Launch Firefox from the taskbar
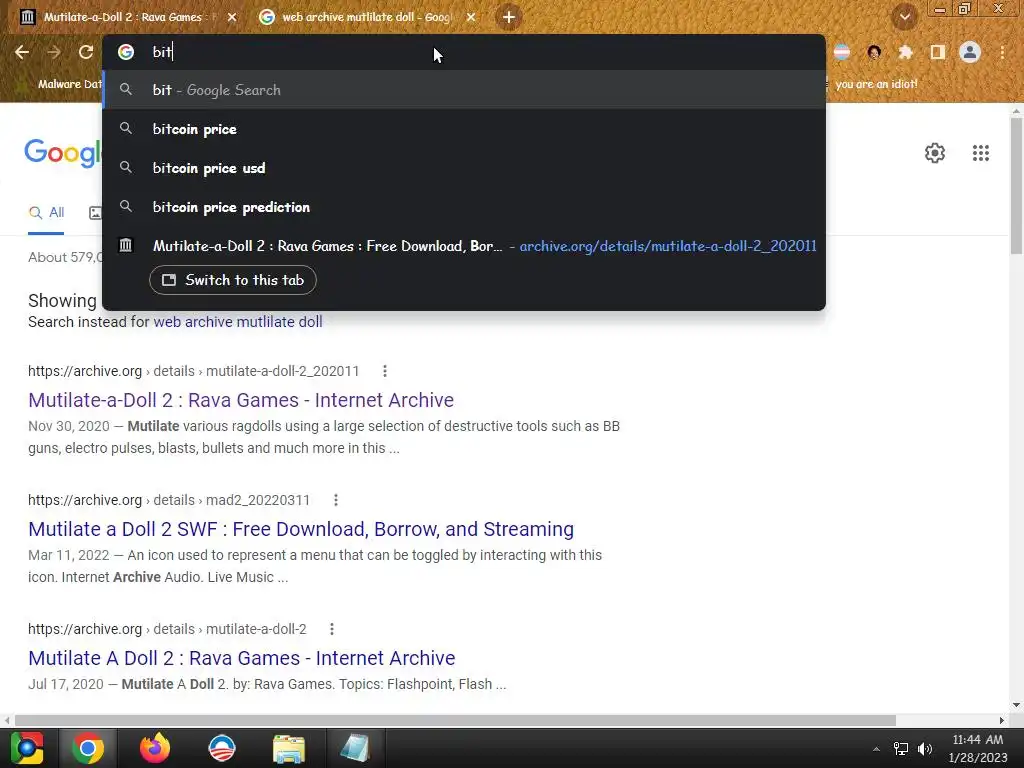Screen dimensions: 1024x768 coord(155,748)
